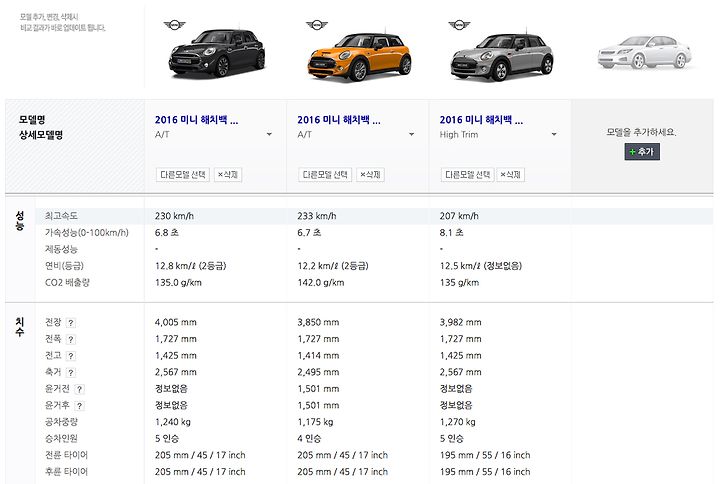The height and width of the screenshot is (484, 720).
Task: Delete the second model with ×삭제
Action: point(370,174)
